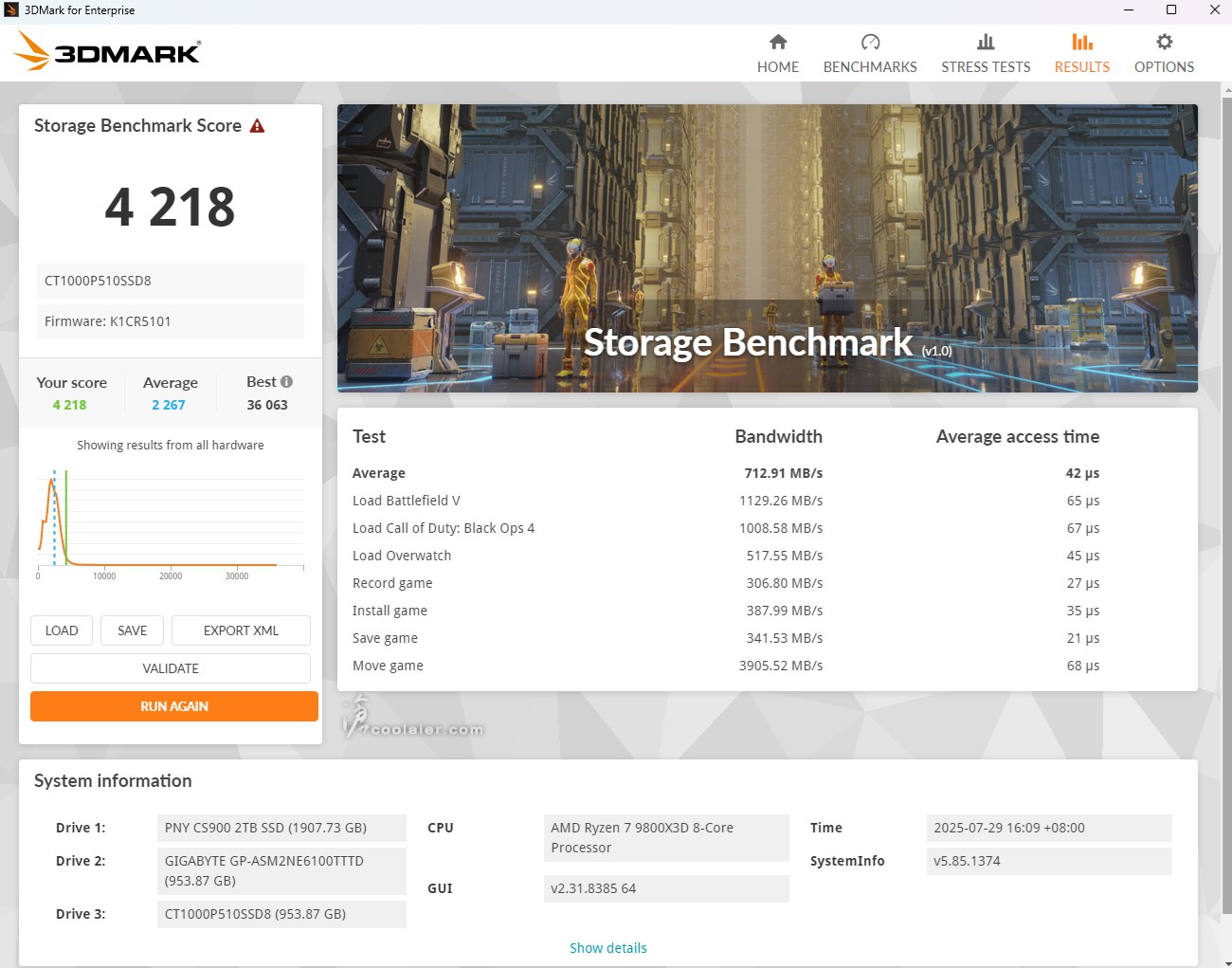Image resolution: width=1232 pixels, height=968 pixels.
Task: Minimize the 3DMark window
Action: point(1129,10)
